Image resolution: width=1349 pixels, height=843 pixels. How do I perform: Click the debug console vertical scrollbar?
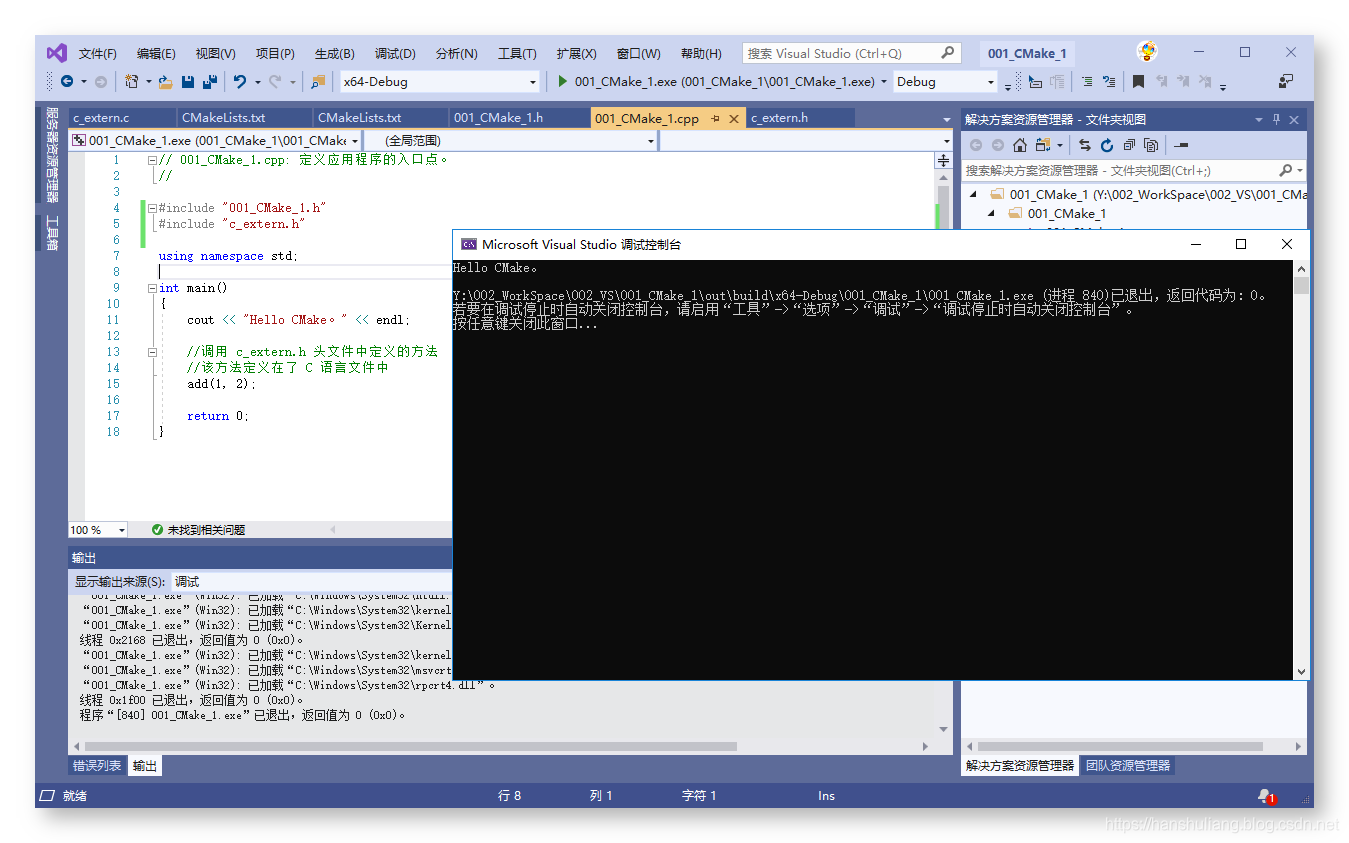1301,470
